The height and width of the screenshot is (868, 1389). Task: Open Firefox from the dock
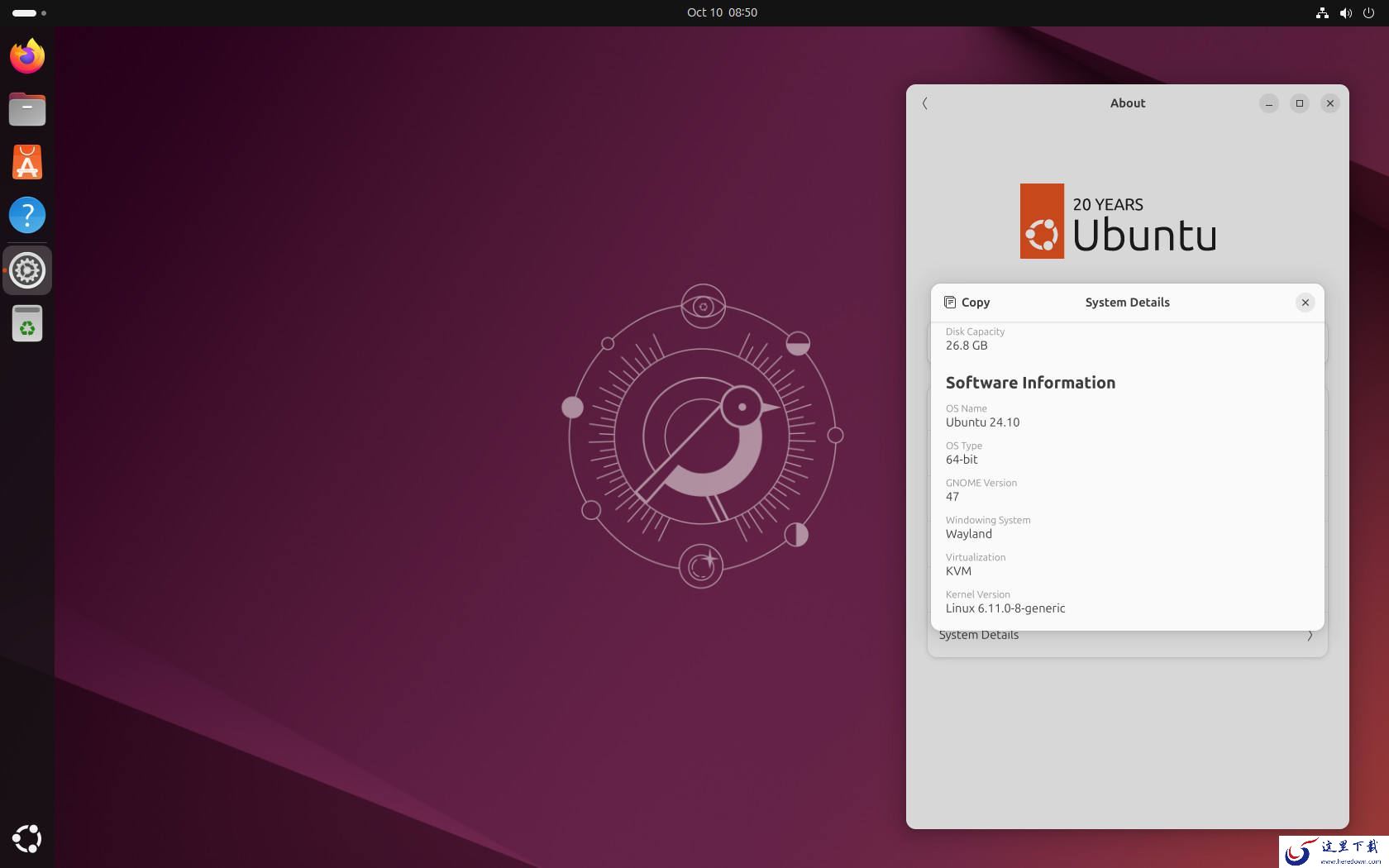(x=27, y=56)
